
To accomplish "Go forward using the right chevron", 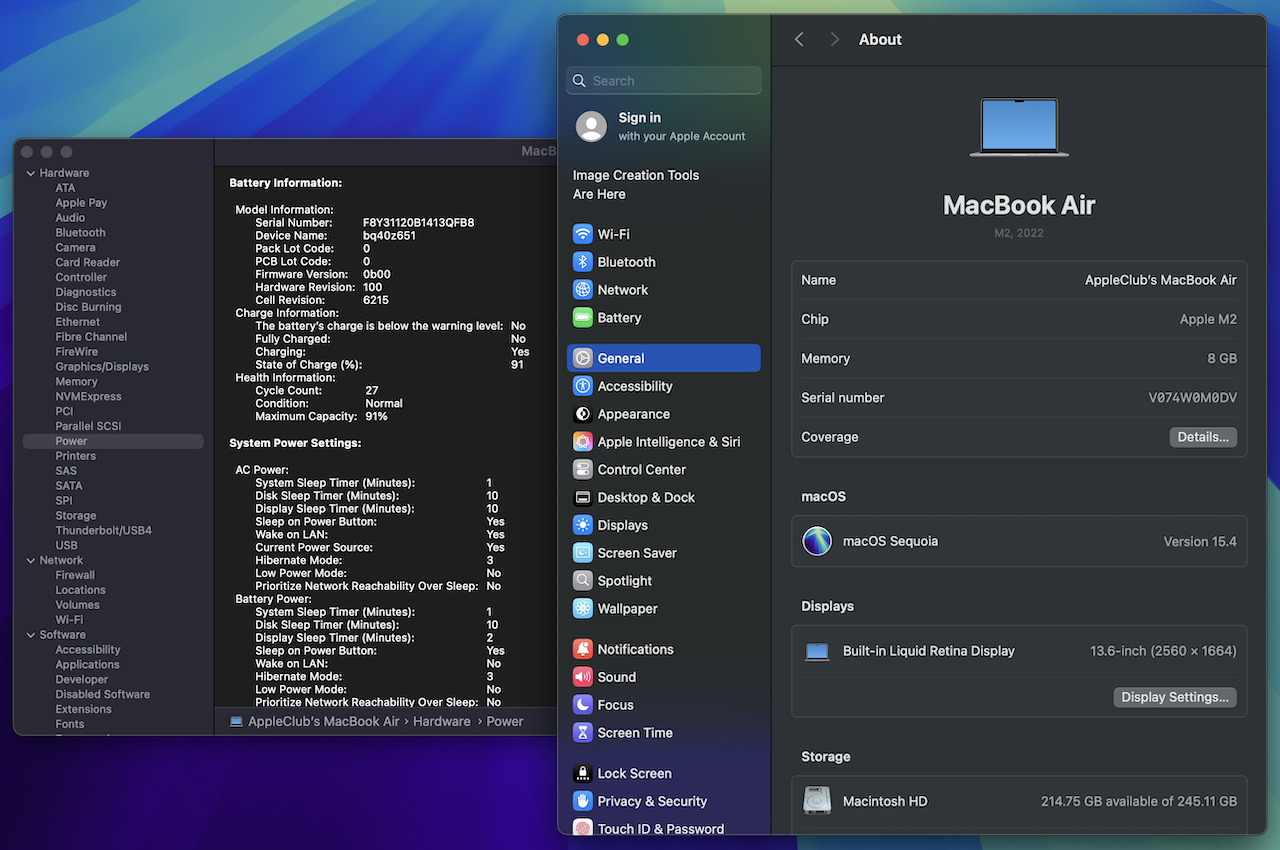I will (x=834, y=39).
